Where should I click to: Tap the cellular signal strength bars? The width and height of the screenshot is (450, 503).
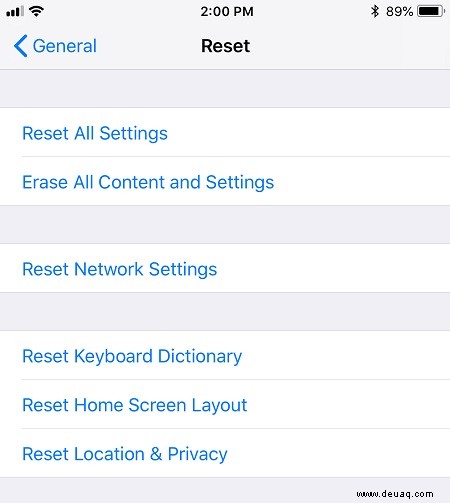[x=15, y=12]
